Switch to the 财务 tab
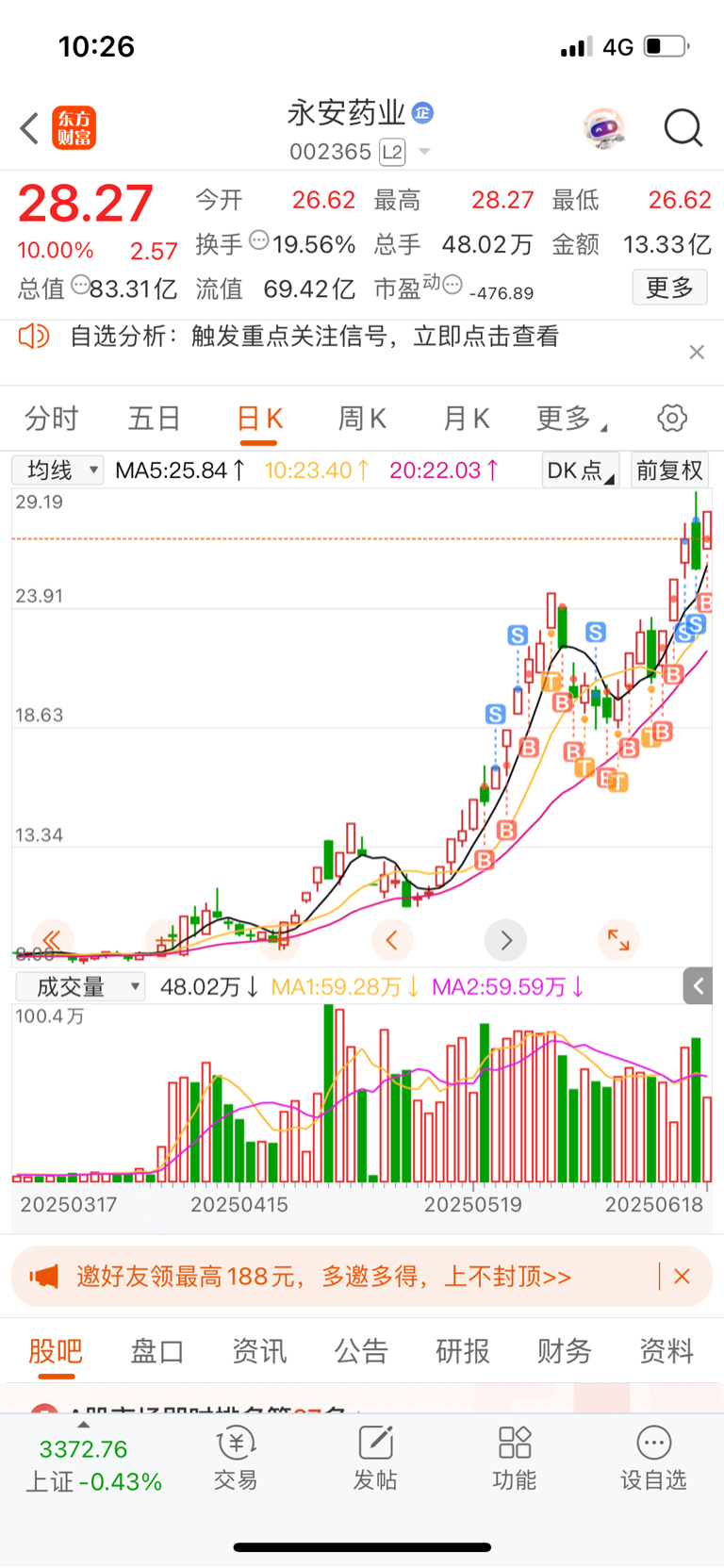The width and height of the screenshot is (724, 1568). click(565, 1351)
